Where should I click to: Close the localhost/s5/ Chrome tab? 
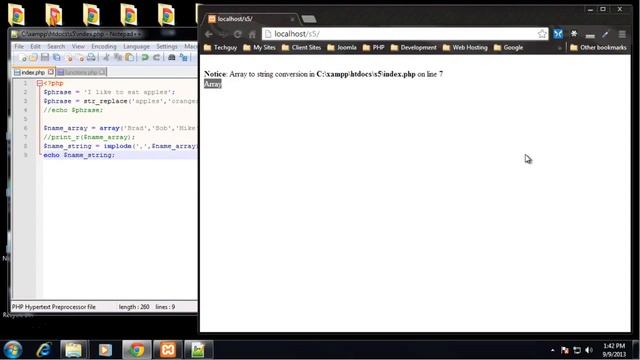(x=292, y=19)
